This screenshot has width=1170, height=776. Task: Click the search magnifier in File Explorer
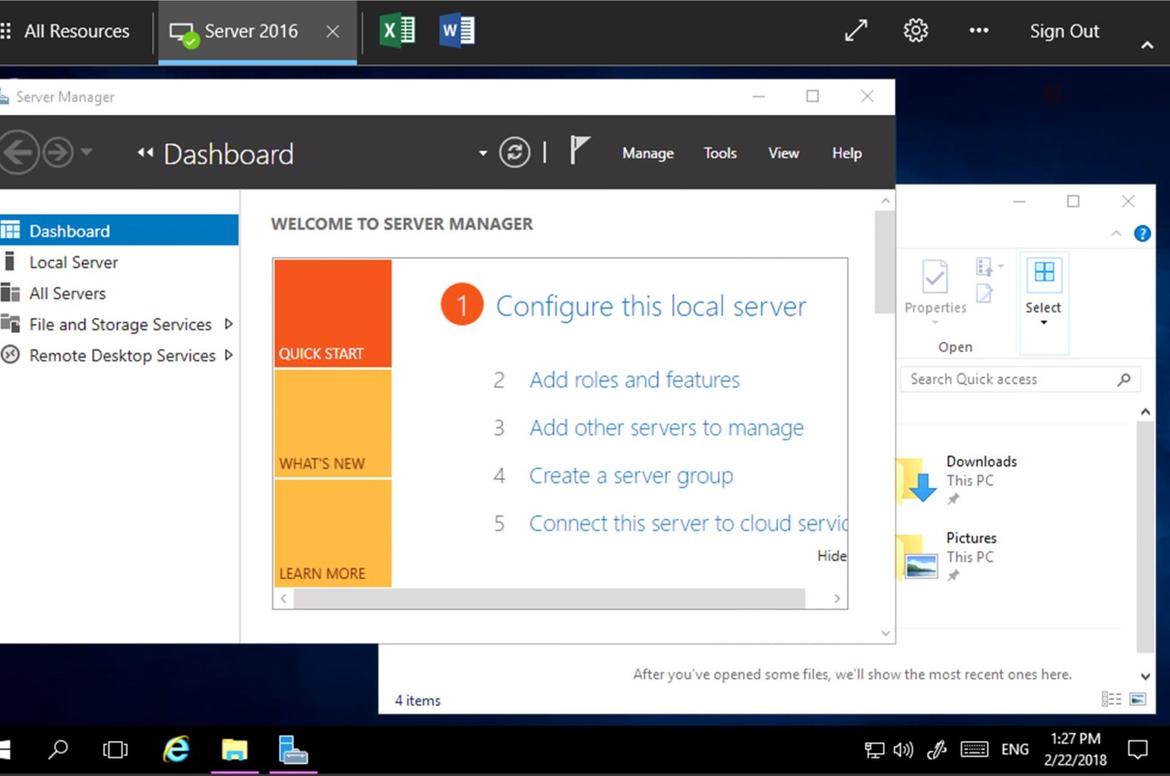point(1124,379)
